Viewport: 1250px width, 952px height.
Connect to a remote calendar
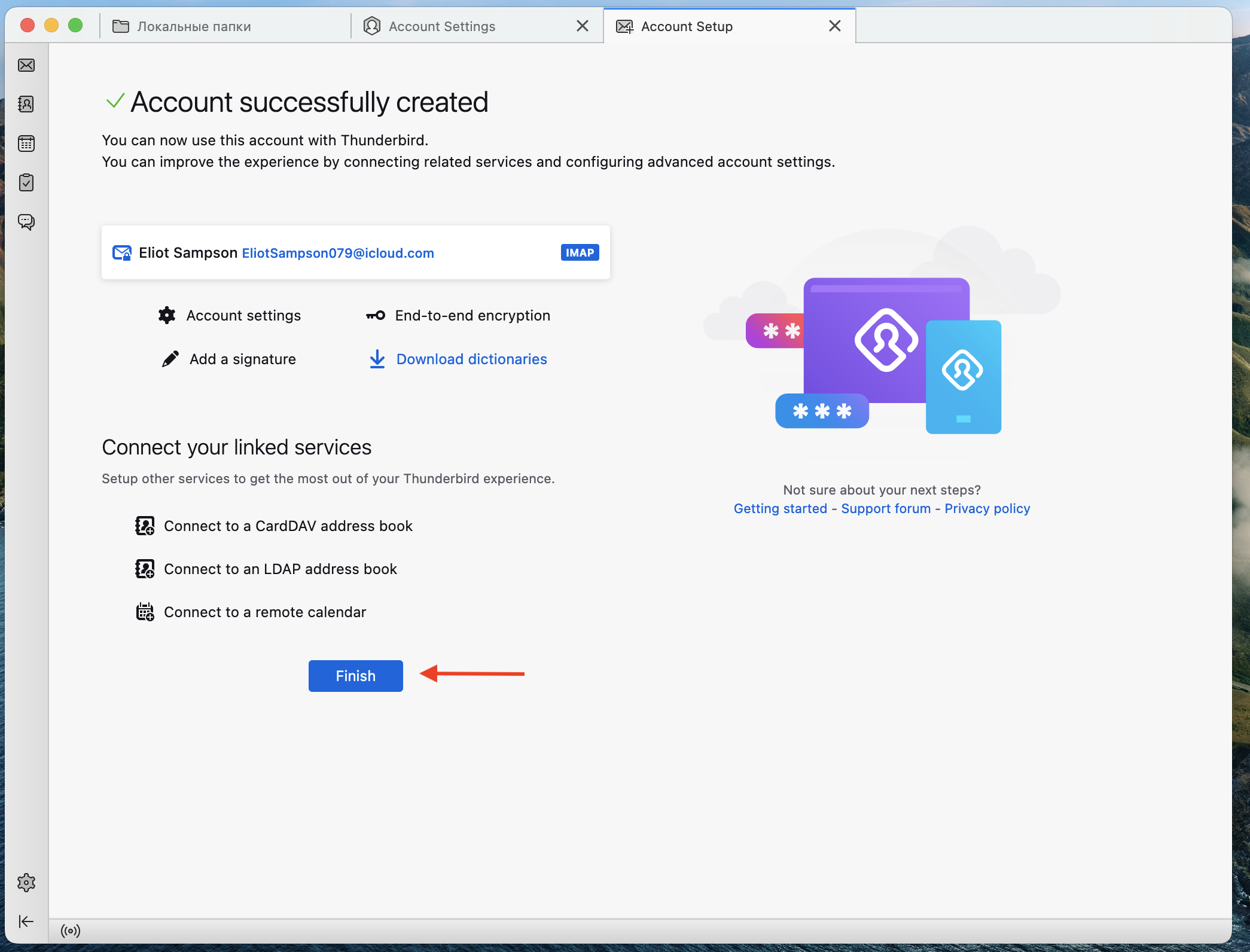click(x=264, y=612)
